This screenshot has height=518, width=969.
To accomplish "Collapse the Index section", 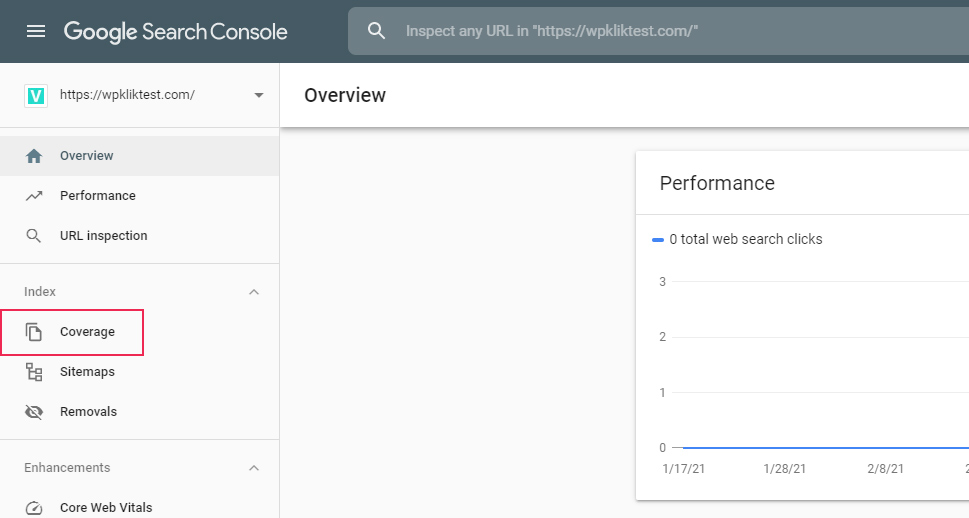I will point(254,292).
